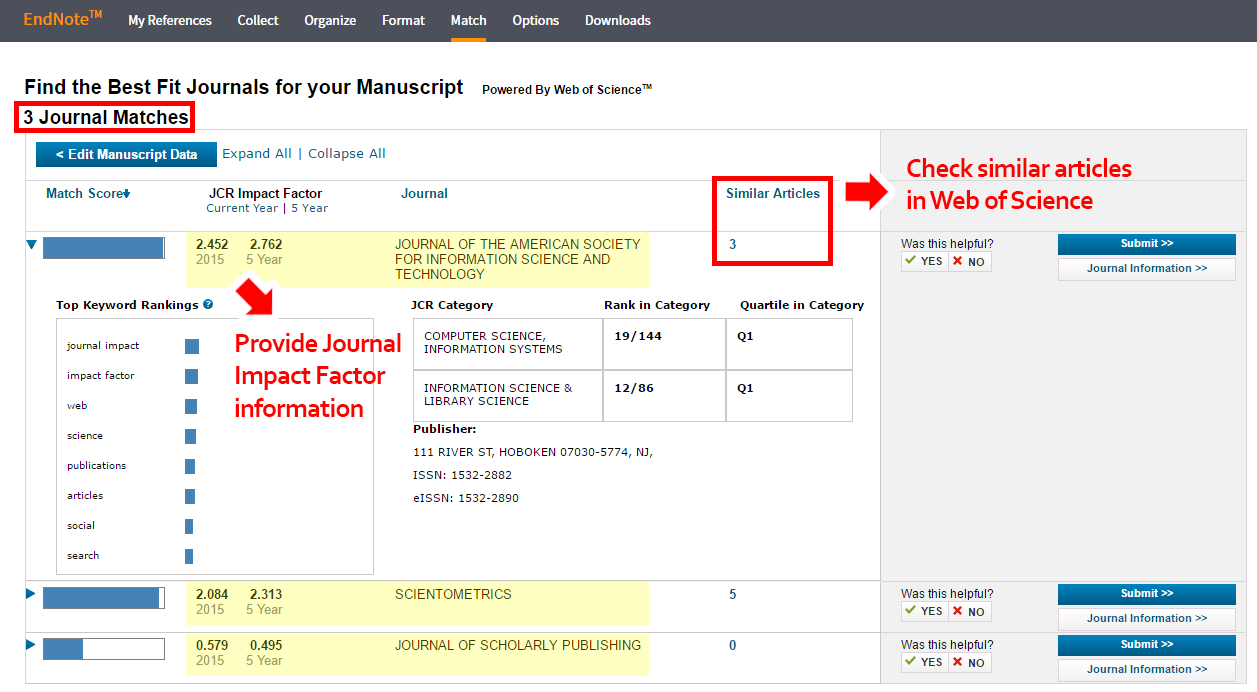Choose YES for the Scientometrics match
Viewport: 1257px width, 692px height.
coord(924,611)
